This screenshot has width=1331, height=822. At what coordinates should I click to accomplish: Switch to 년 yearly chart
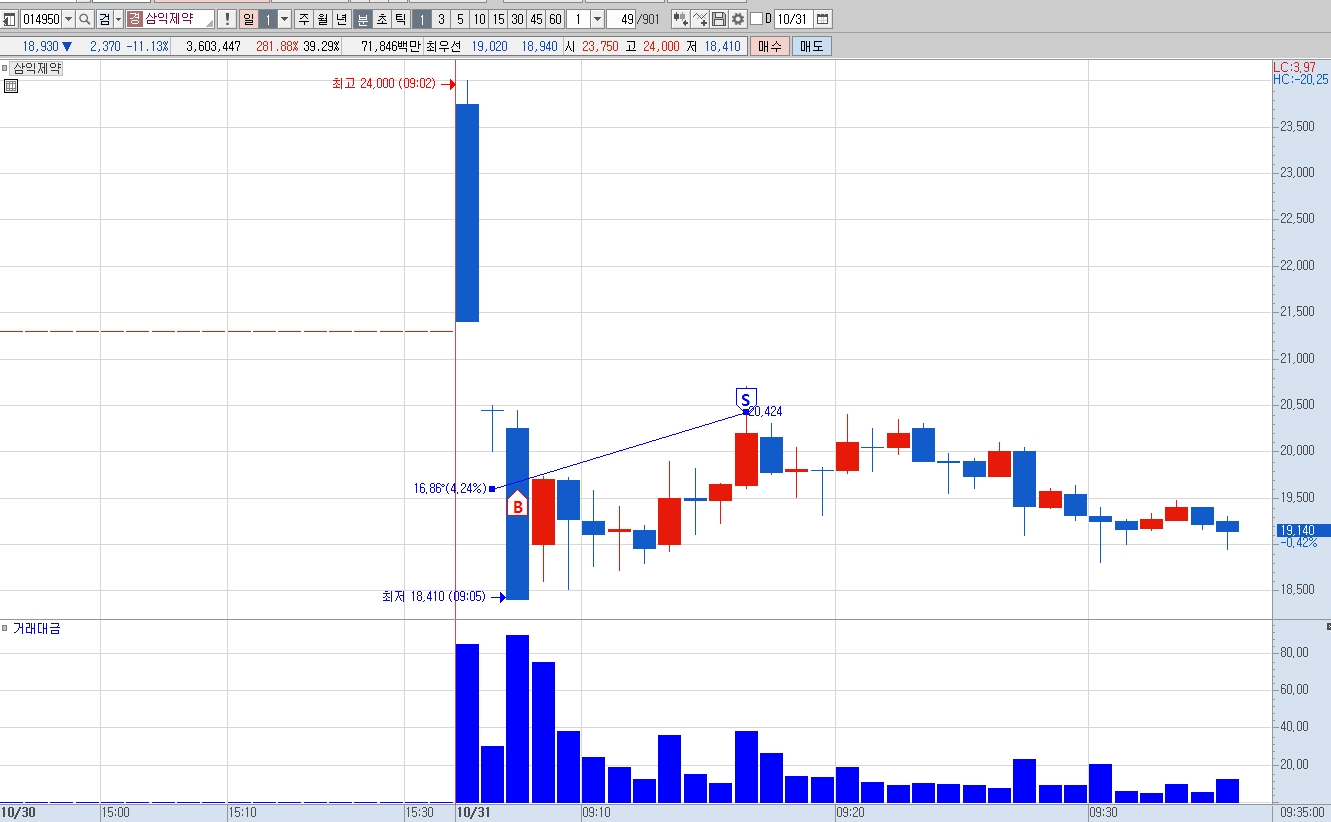click(x=341, y=19)
